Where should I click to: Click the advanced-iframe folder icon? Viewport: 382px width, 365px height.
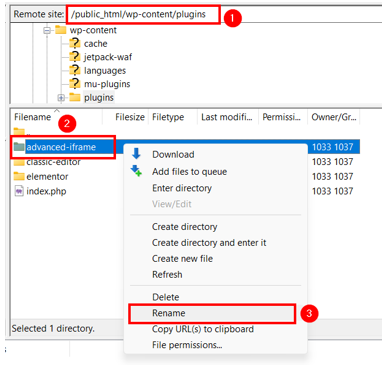click(19, 146)
